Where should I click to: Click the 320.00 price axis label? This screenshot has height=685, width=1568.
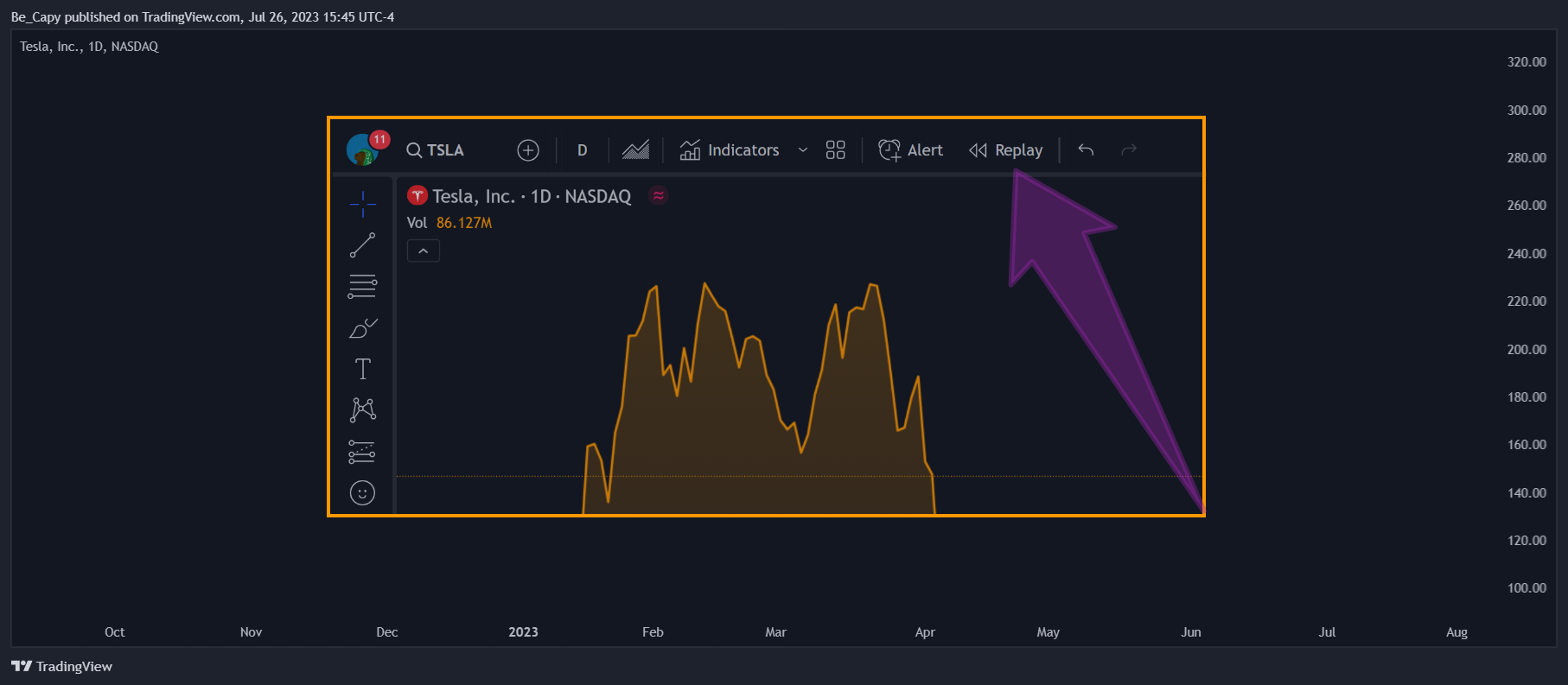click(1527, 62)
